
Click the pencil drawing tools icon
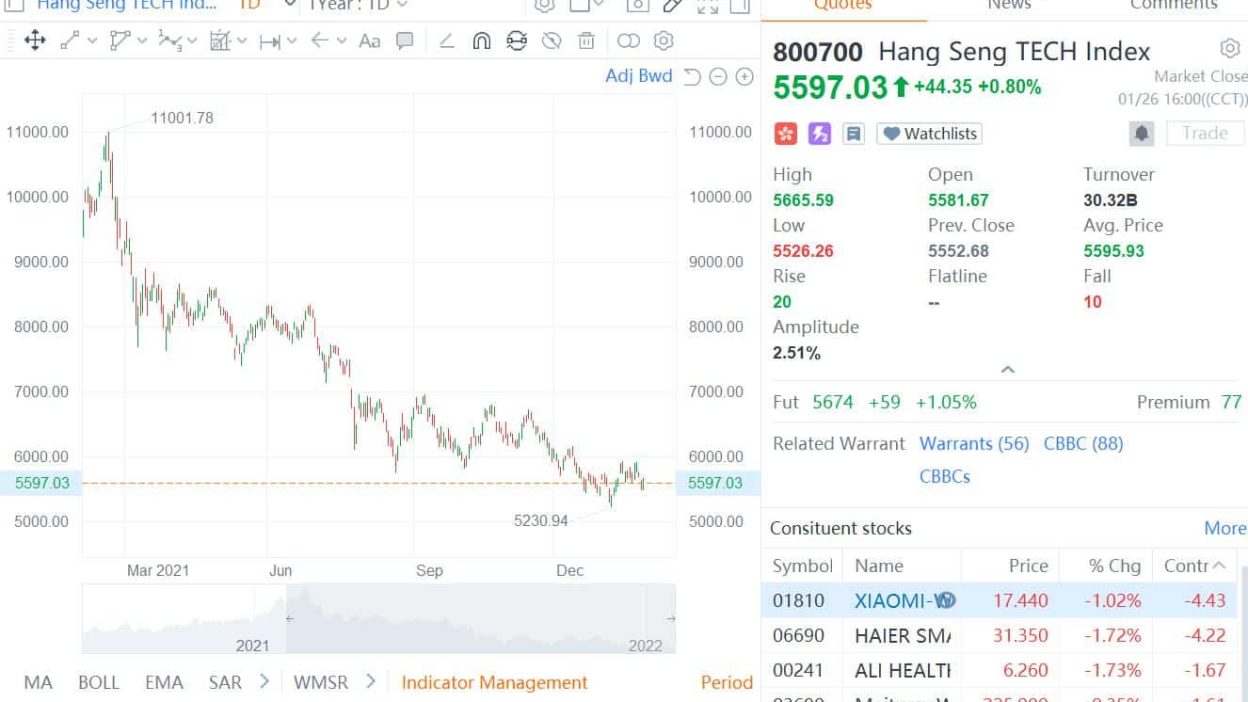coord(672,5)
